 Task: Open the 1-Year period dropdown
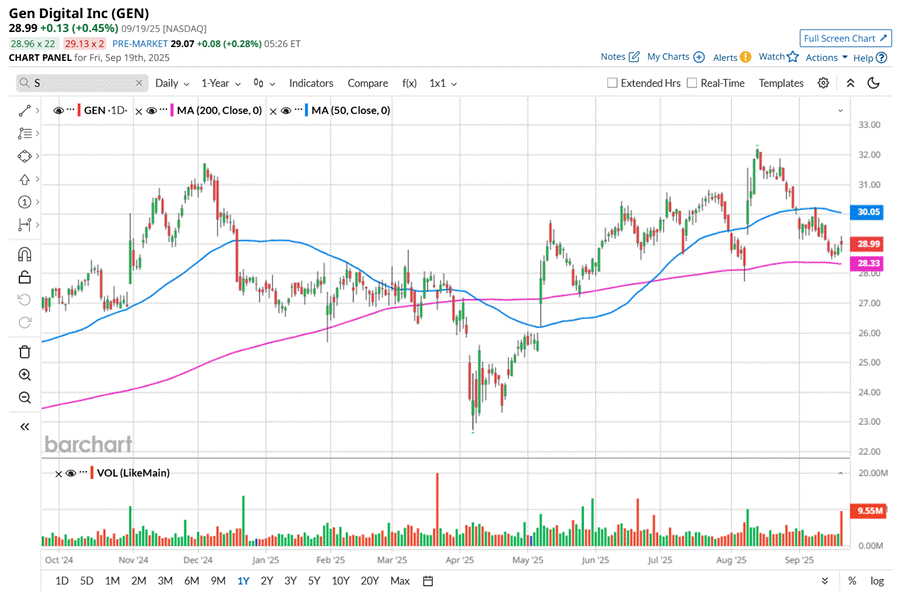pyautogui.click(x=221, y=83)
